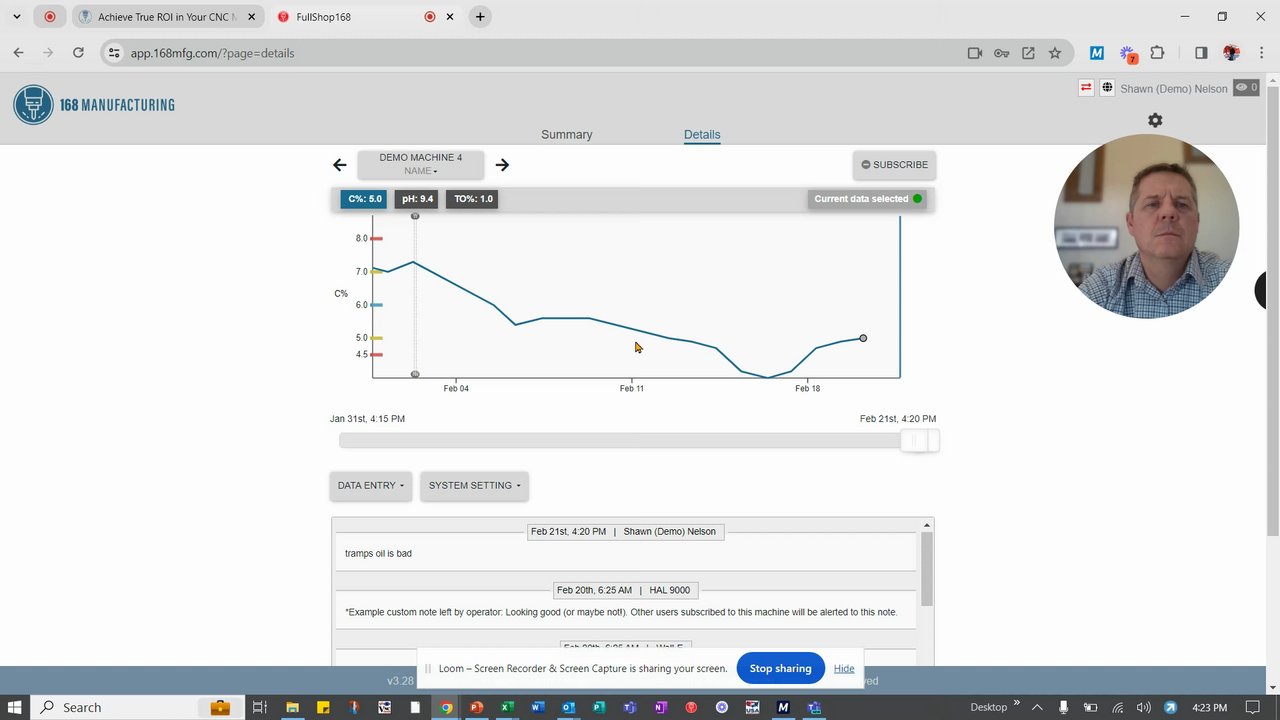Click the Current data selected indicator
The image size is (1280, 720).
pos(868,199)
